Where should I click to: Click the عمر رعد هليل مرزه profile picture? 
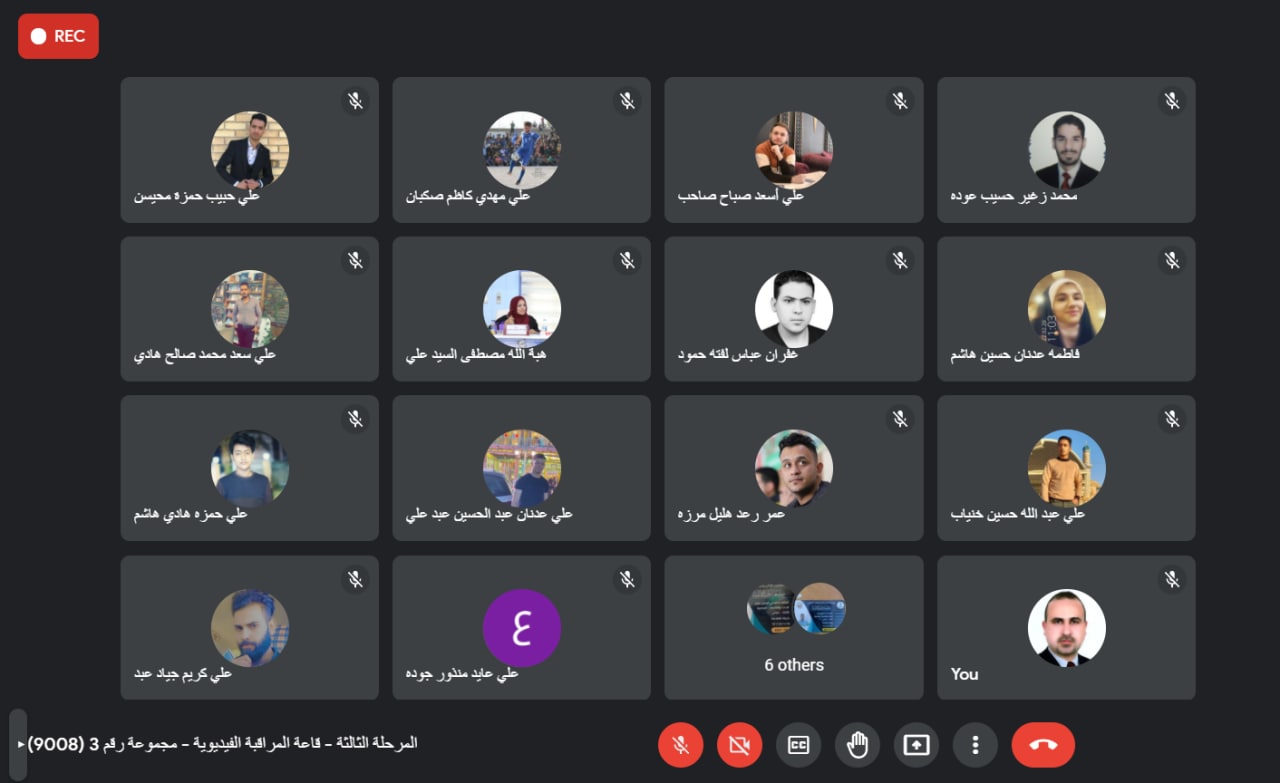(x=794, y=468)
